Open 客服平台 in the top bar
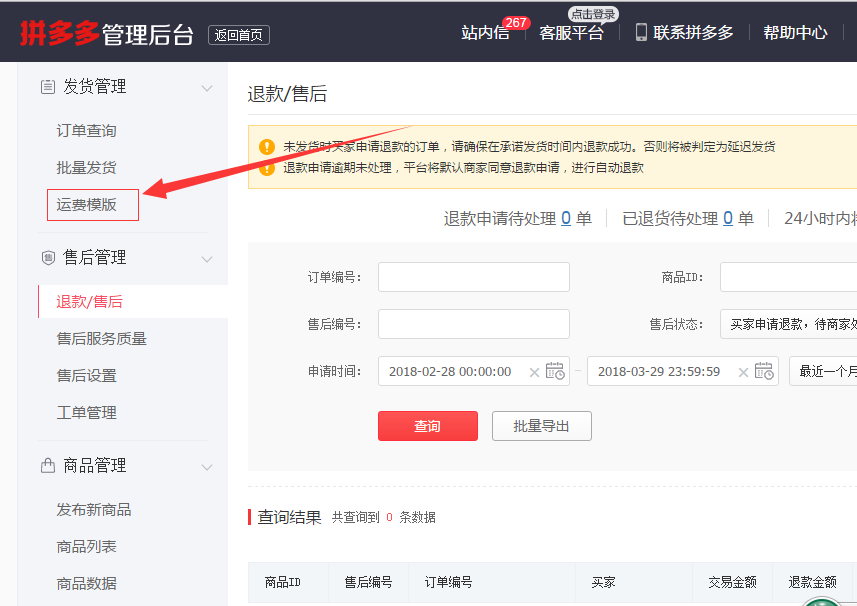The height and width of the screenshot is (606, 857). coord(572,33)
